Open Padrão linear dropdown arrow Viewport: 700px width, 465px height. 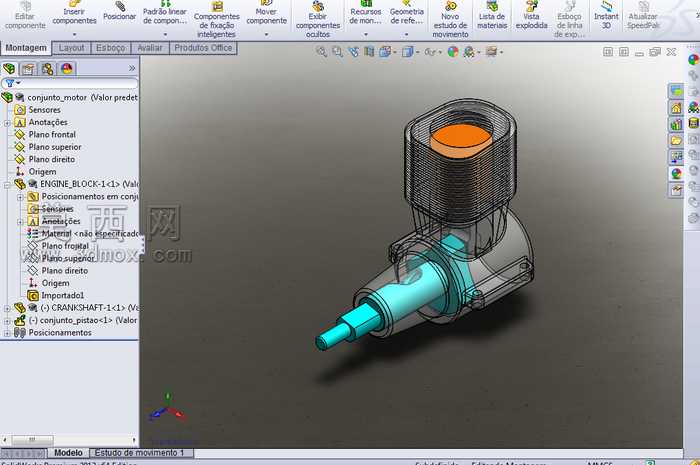tap(165, 34)
